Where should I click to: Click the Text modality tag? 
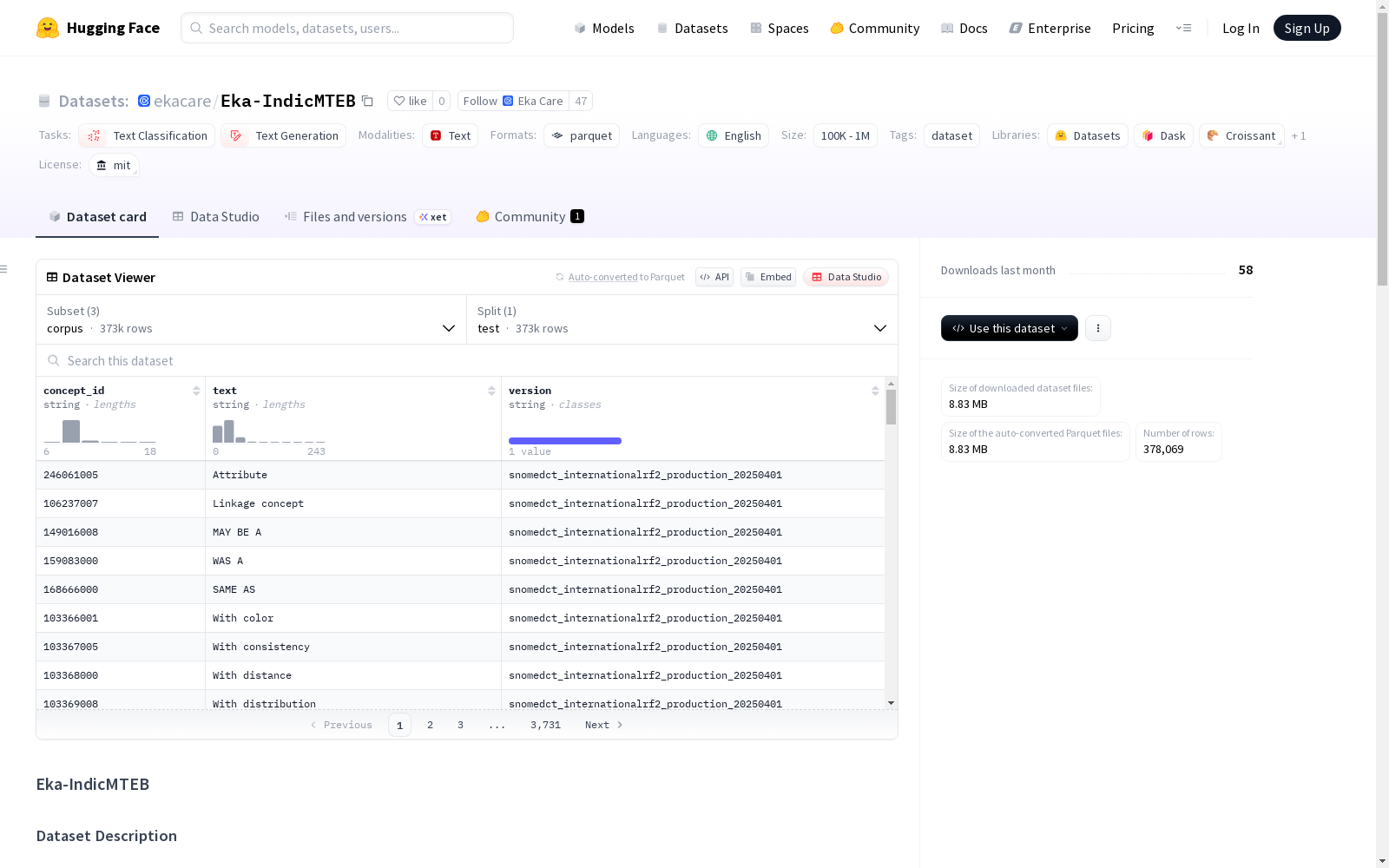click(450, 135)
